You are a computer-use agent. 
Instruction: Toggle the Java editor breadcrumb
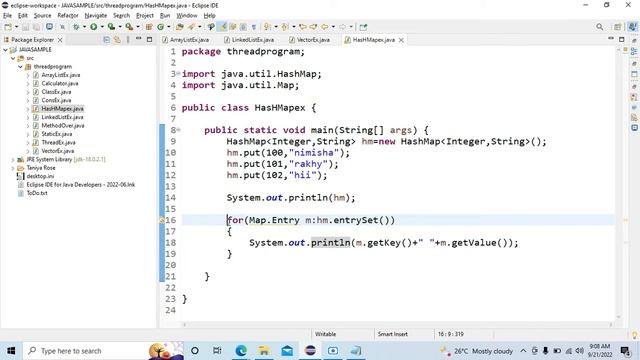click(x=211, y=27)
